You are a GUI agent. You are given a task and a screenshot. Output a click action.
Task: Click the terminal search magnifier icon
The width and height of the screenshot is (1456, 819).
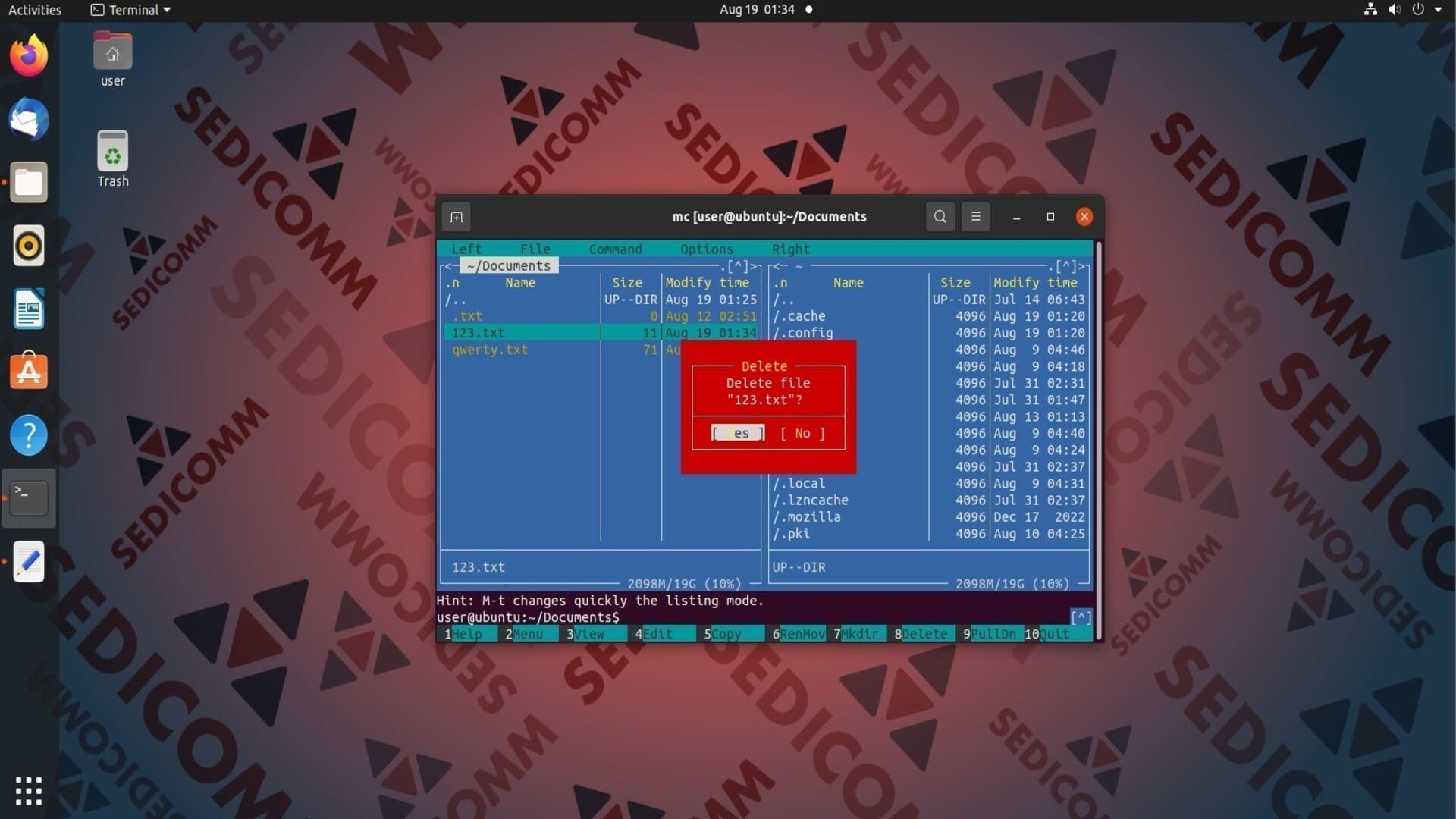[940, 217]
